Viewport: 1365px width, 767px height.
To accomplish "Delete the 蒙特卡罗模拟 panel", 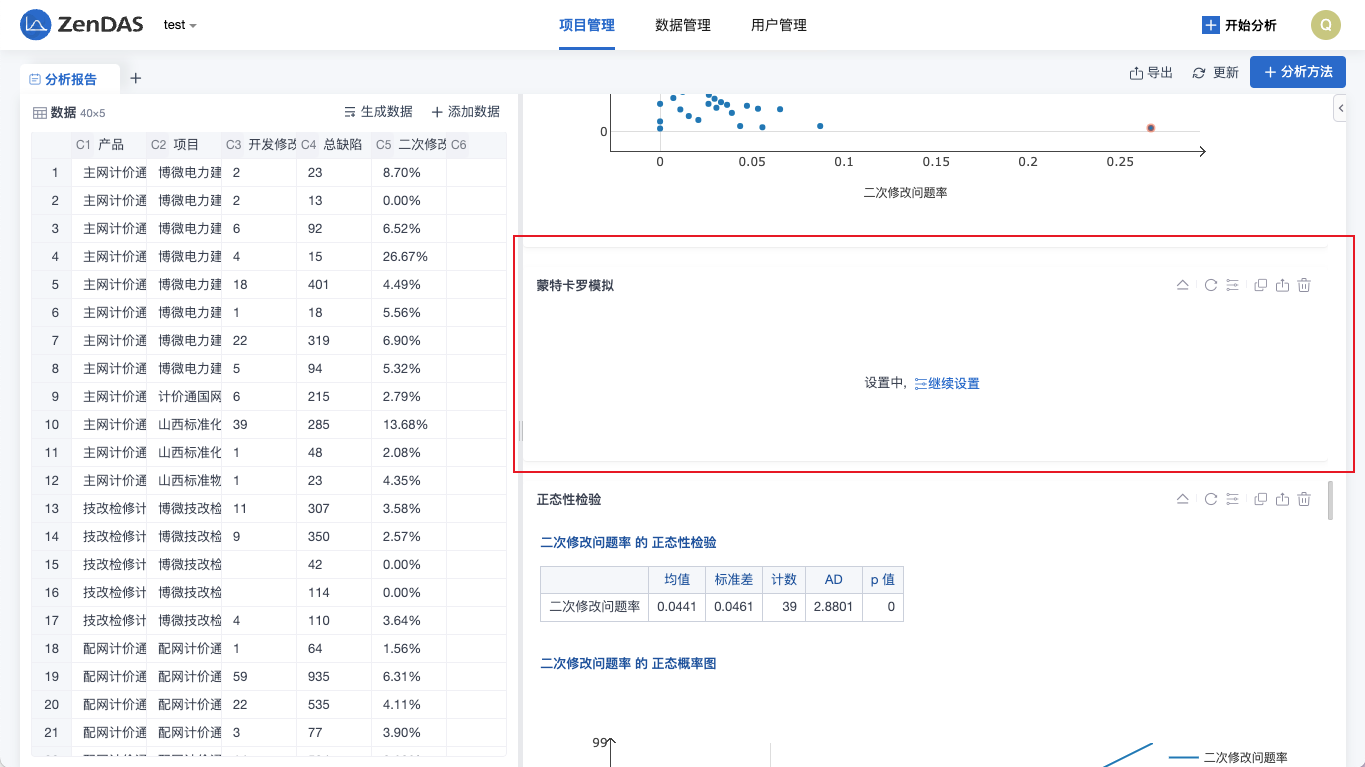I will tap(1304, 285).
